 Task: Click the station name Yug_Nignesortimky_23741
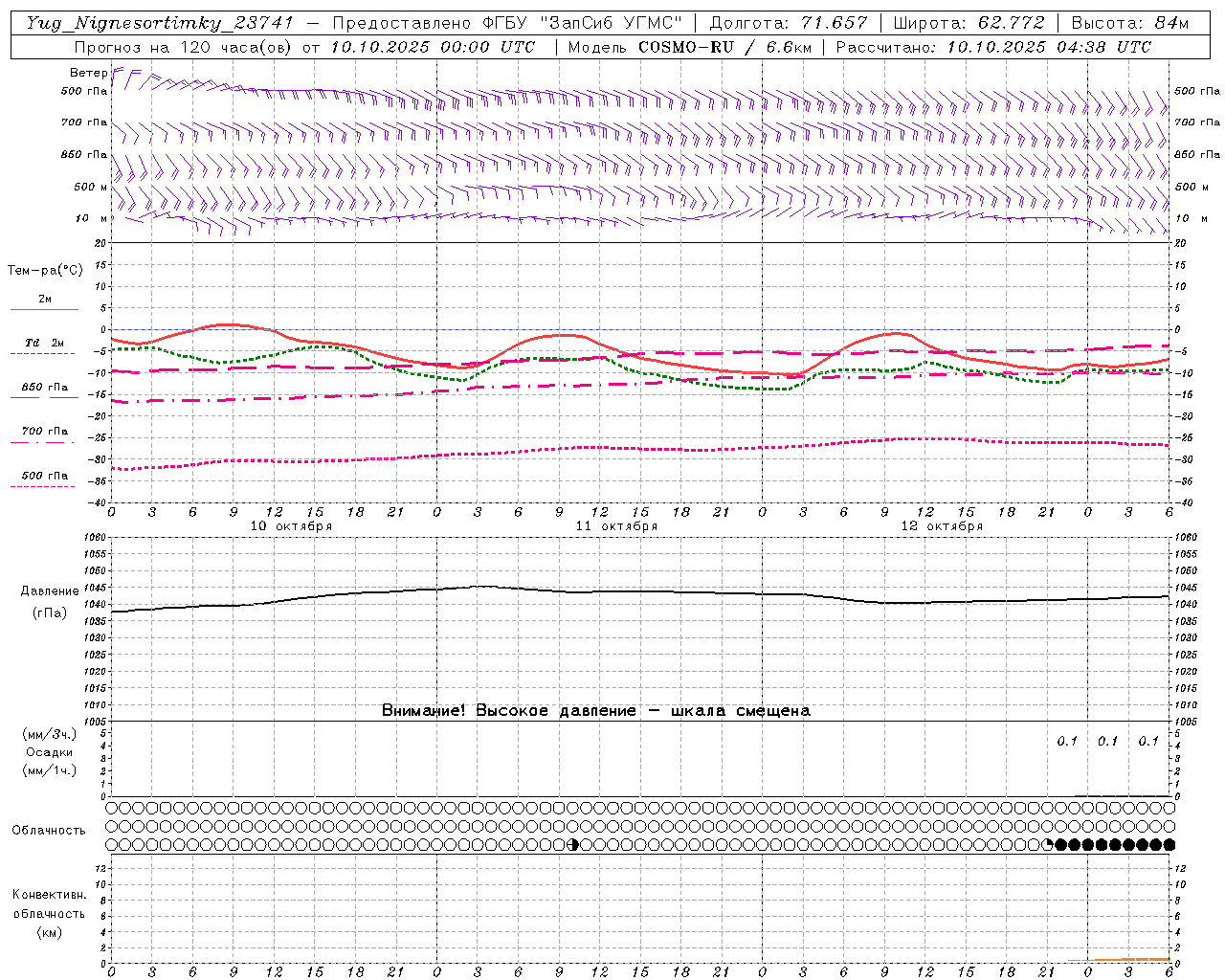pos(159,23)
